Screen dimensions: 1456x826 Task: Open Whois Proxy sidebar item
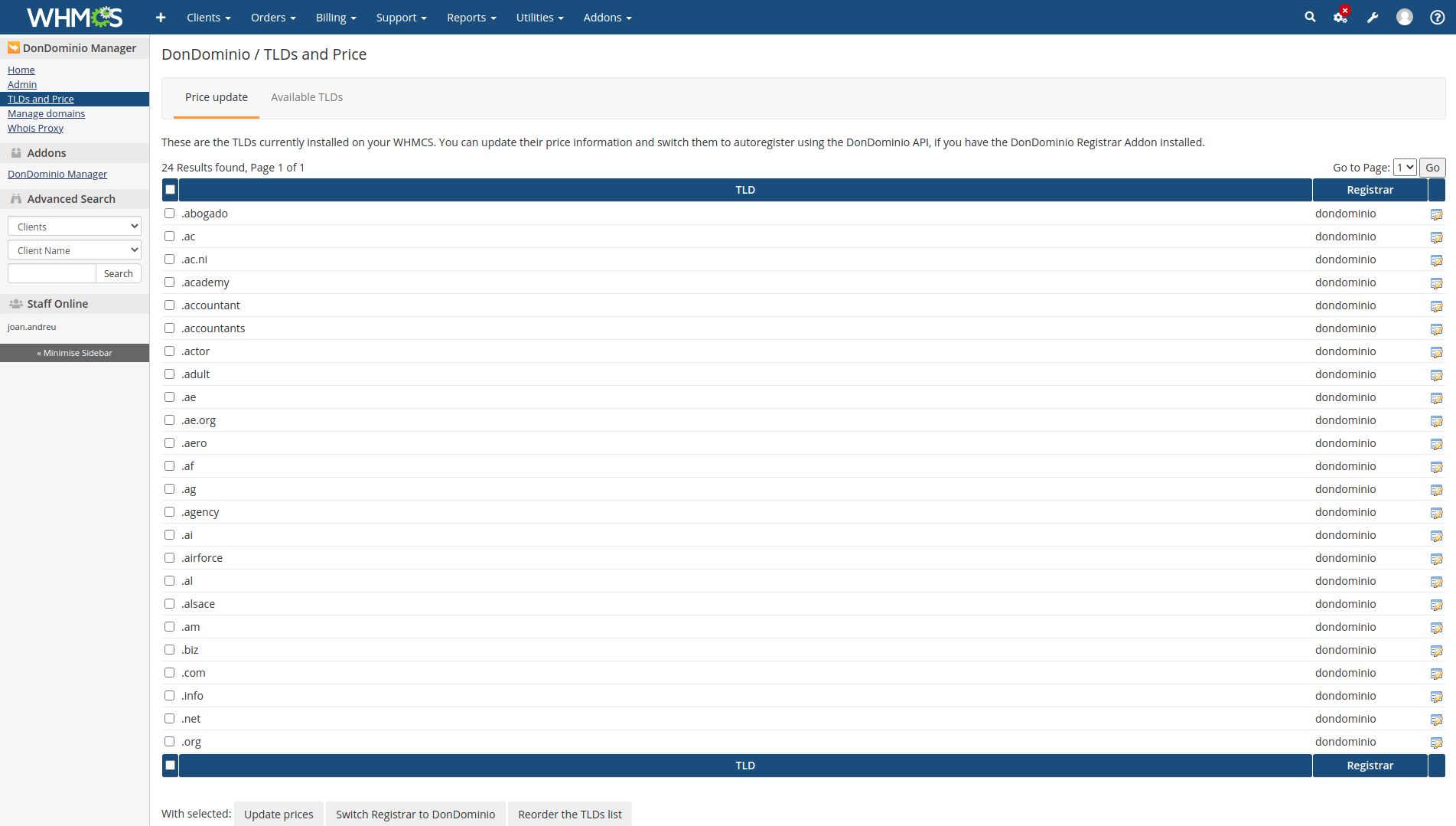coord(35,128)
